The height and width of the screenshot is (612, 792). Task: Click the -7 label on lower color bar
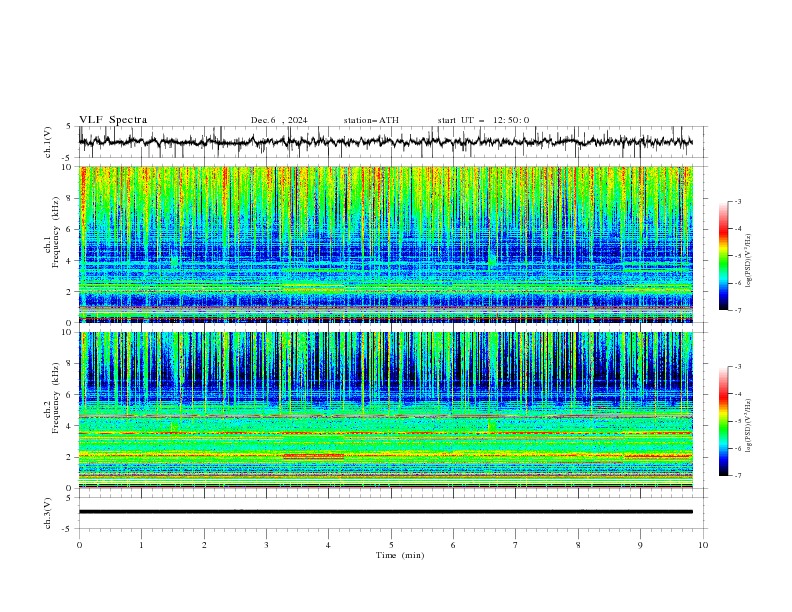pyautogui.click(x=738, y=475)
